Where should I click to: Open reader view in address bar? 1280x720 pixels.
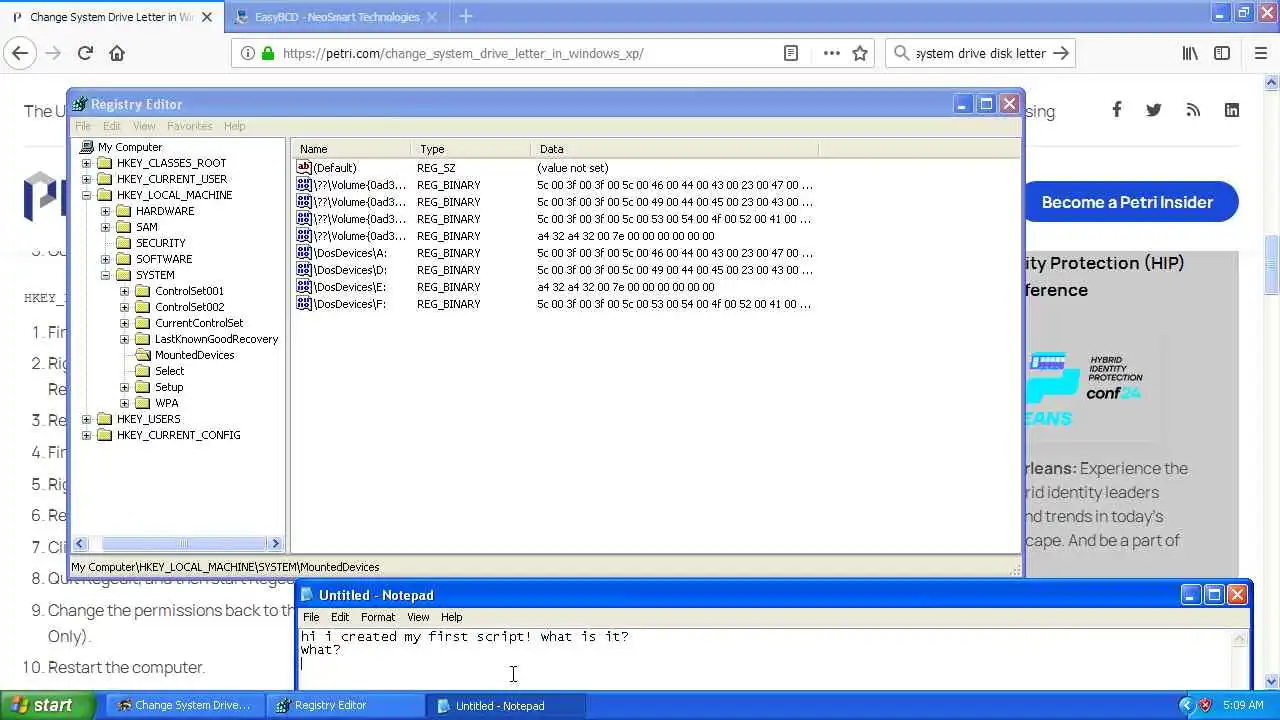pyautogui.click(x=791, y=53)
